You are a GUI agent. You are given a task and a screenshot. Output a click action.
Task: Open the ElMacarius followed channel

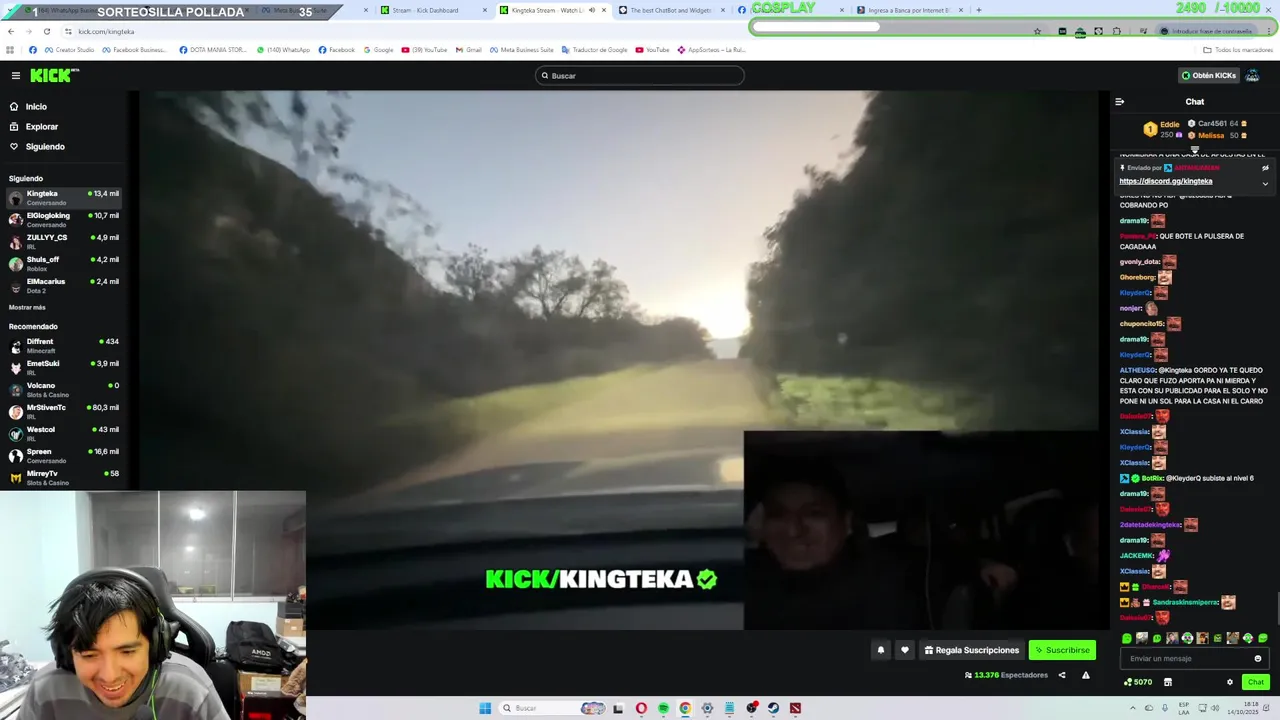click(64, 285)
